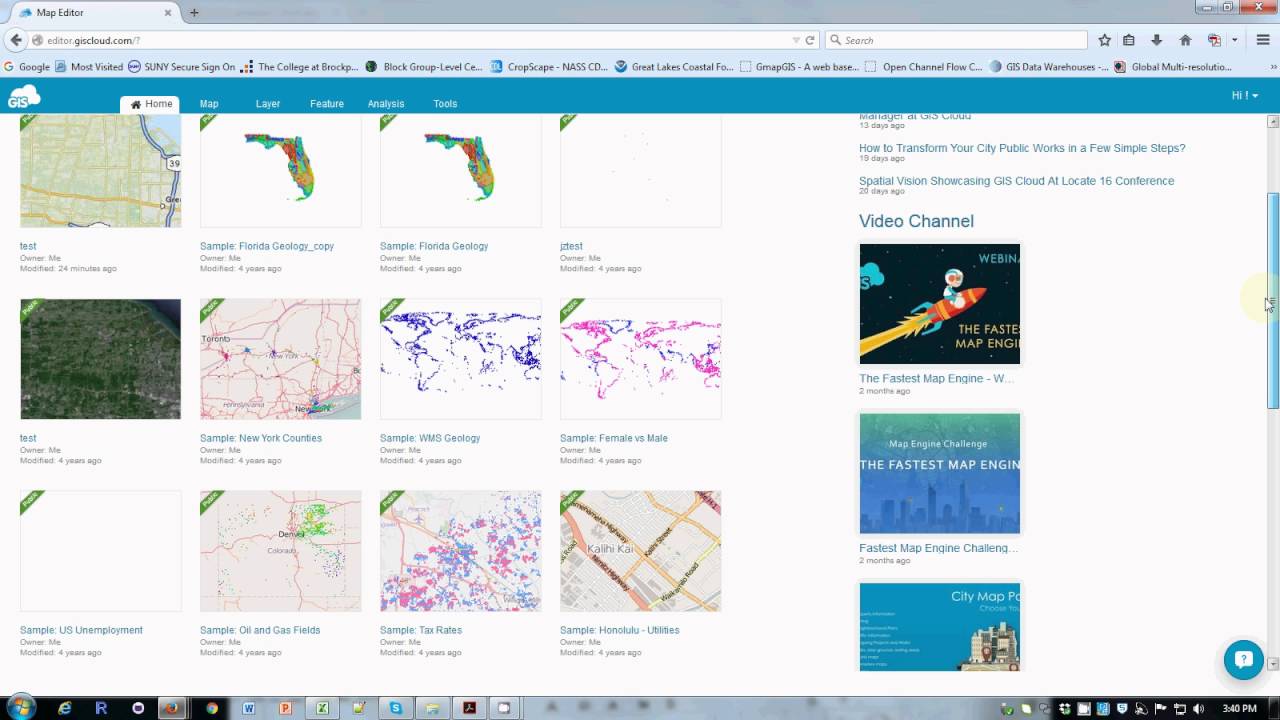Image resolution: width=1280 pixels, height=720 pixels.
Task: Open the Tools menu
Action: pos(445,104)
